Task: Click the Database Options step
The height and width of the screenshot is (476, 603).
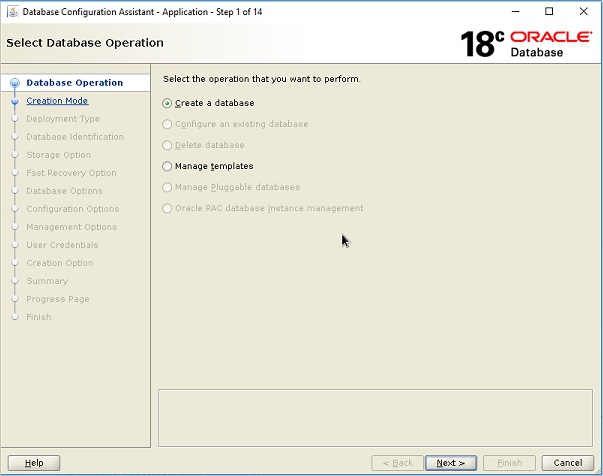Action: (x=64, y=191)
